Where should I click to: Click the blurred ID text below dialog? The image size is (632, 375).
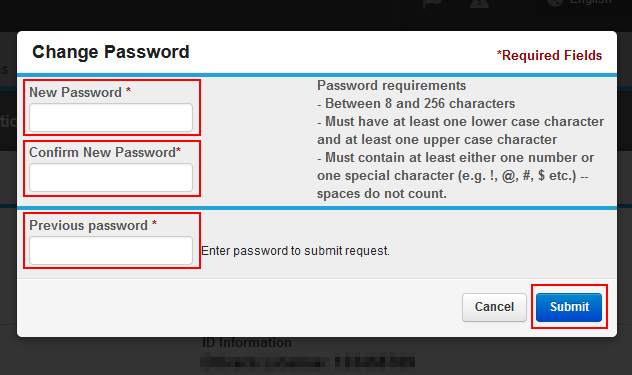[308, 360]
